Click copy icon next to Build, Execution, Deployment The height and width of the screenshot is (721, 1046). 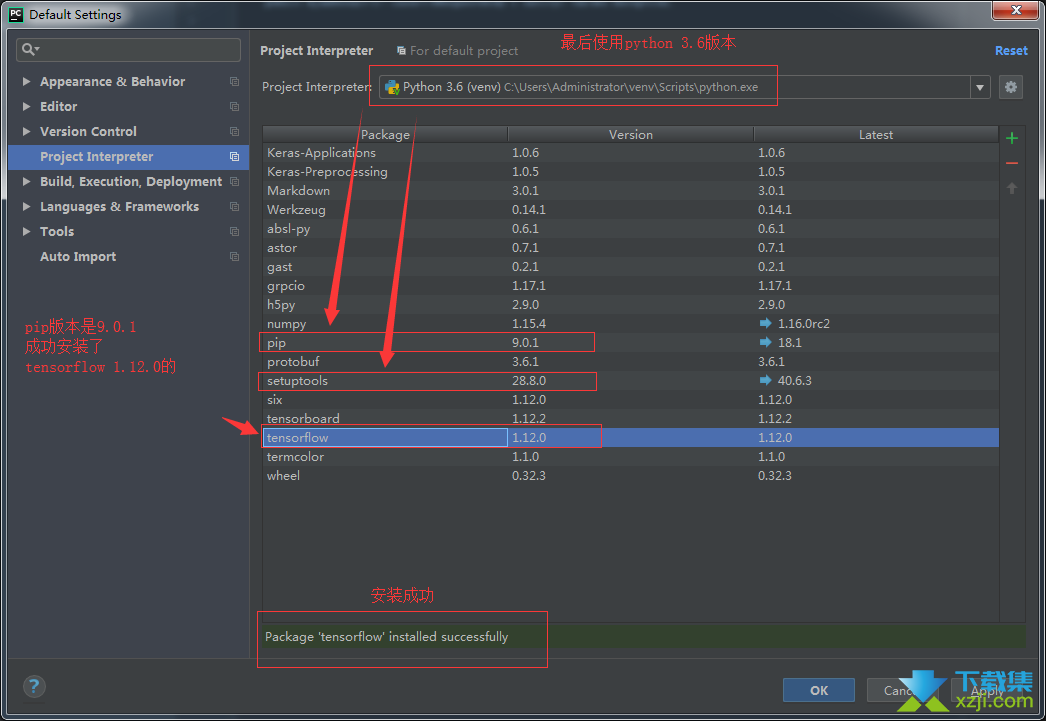(234, 181)
